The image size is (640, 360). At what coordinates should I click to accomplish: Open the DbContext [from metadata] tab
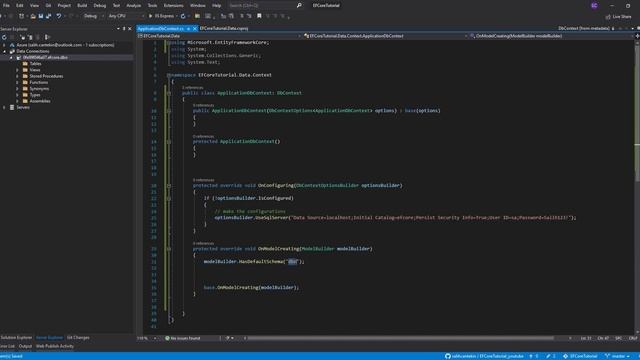click(x=584, y=29)
